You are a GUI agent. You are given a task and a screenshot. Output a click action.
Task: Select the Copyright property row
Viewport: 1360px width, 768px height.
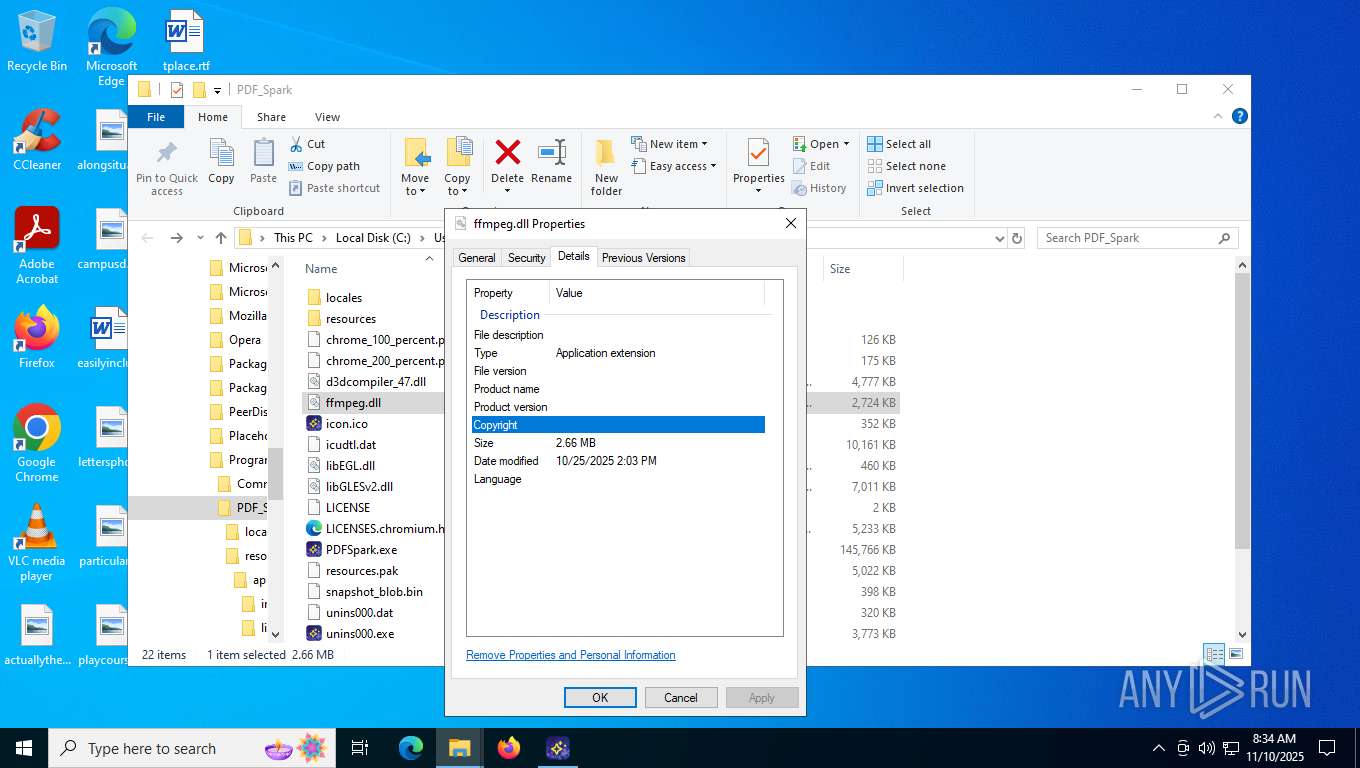click(x=618, y=425)
